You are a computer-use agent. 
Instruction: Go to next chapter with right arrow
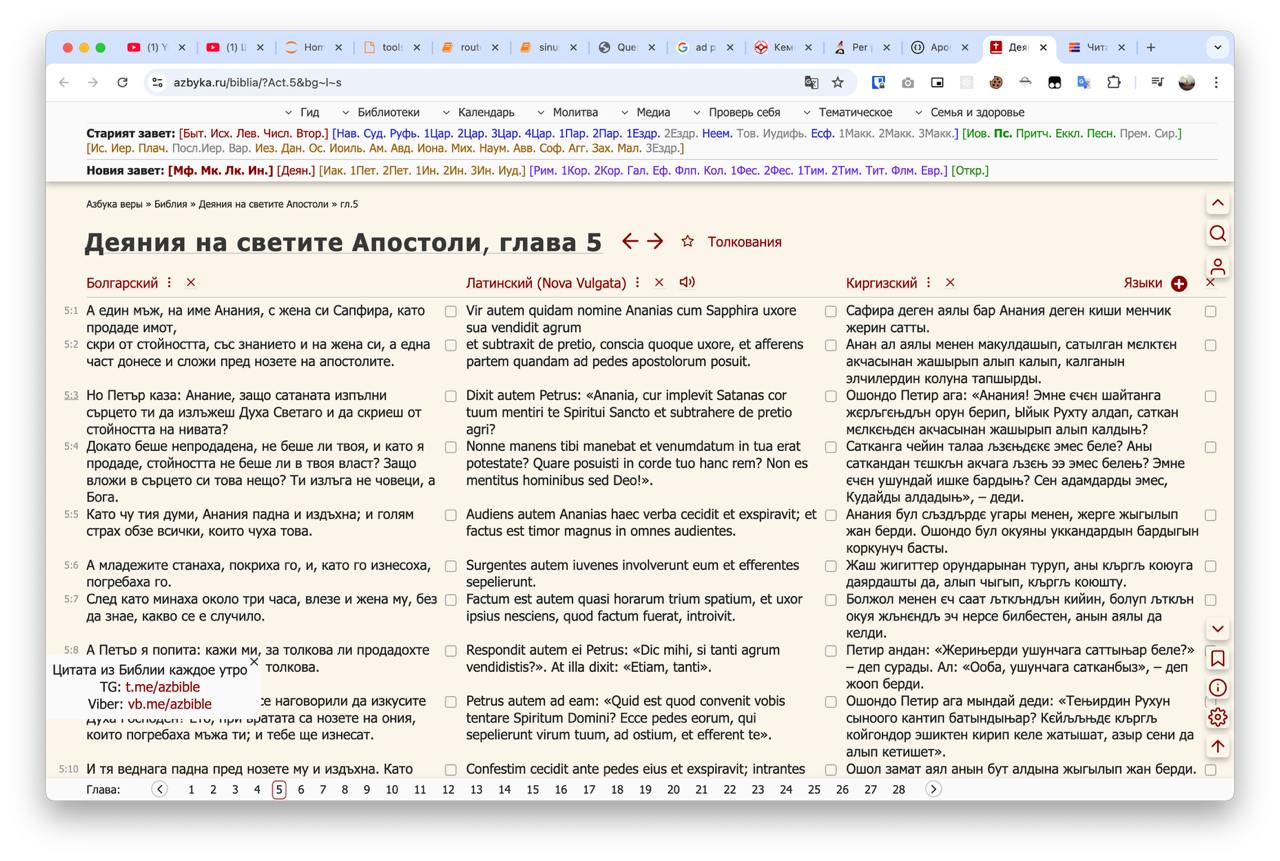[655, 241]
